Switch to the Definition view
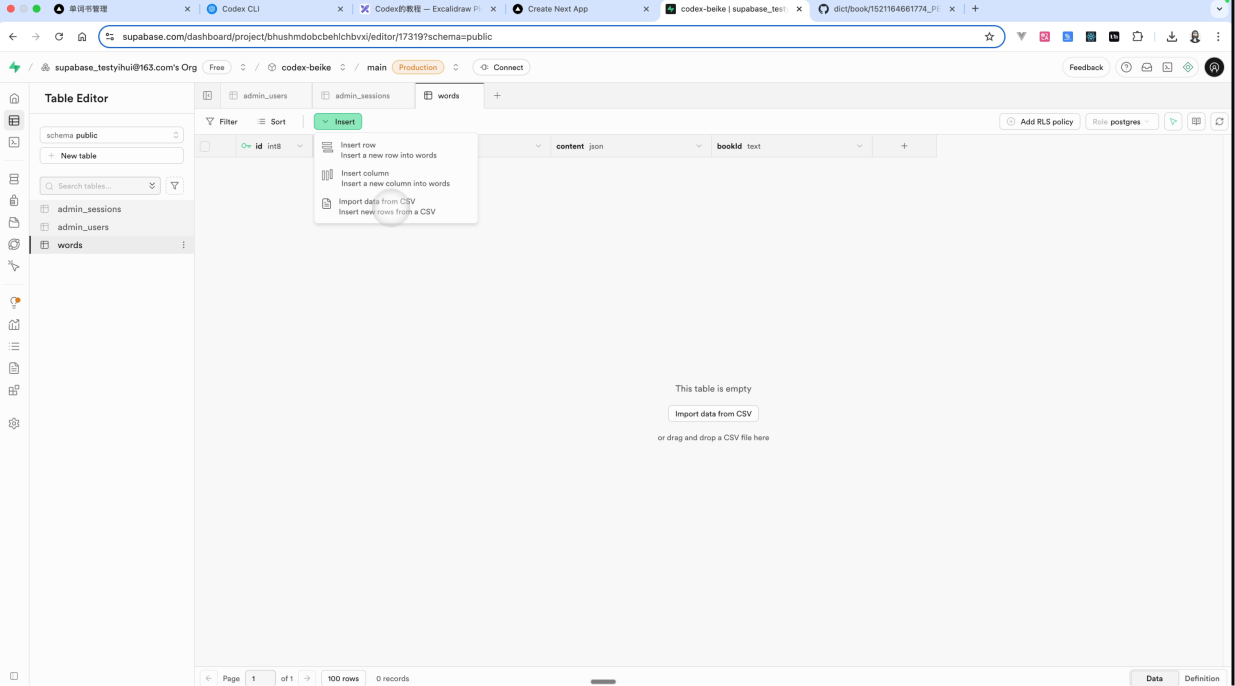Image resolution: width=1235 pixels, height=686 pixels. click(x=1201, y=678)
